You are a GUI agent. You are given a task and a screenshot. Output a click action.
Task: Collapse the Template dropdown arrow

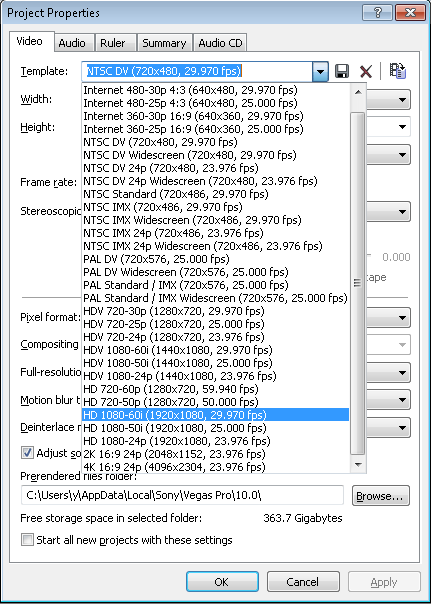click(x=320, y=71)
